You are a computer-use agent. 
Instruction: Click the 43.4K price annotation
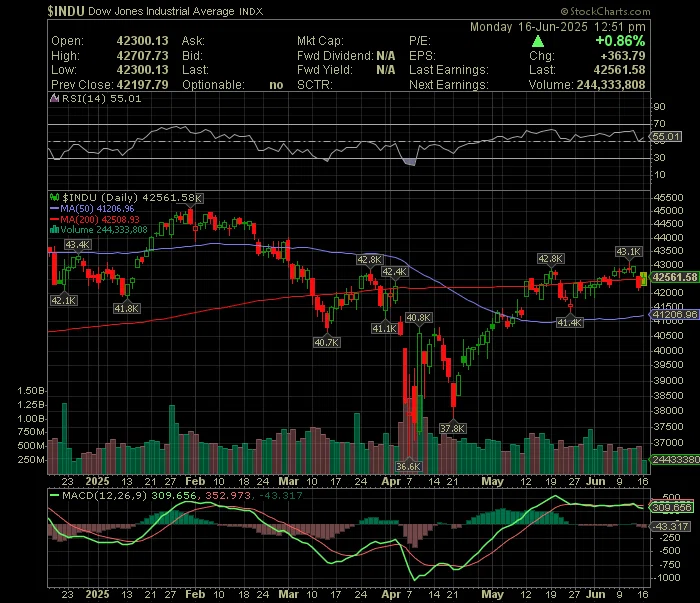(78, 245)
